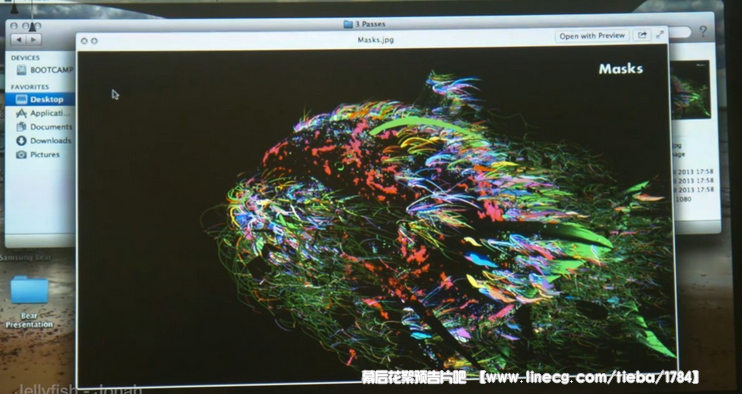Click the DEVICES sidebar heading
This screenshot has width=742, height=394.
click(25, 58)
